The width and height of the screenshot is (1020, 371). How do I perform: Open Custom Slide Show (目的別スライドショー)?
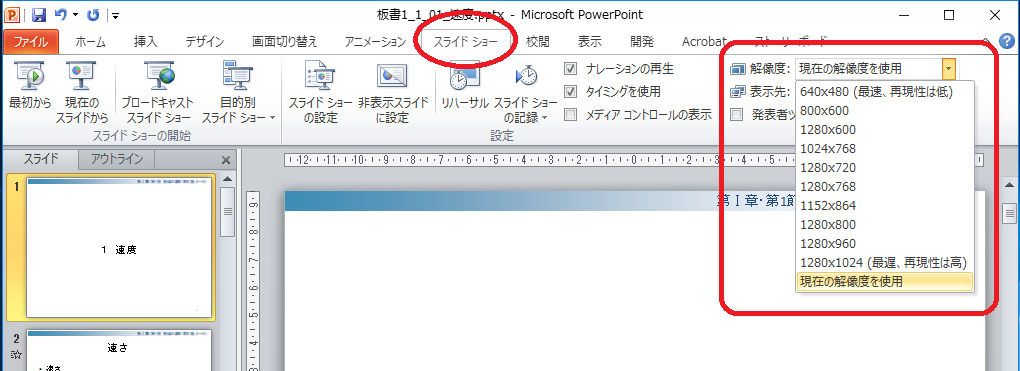(x=238, y=92)
